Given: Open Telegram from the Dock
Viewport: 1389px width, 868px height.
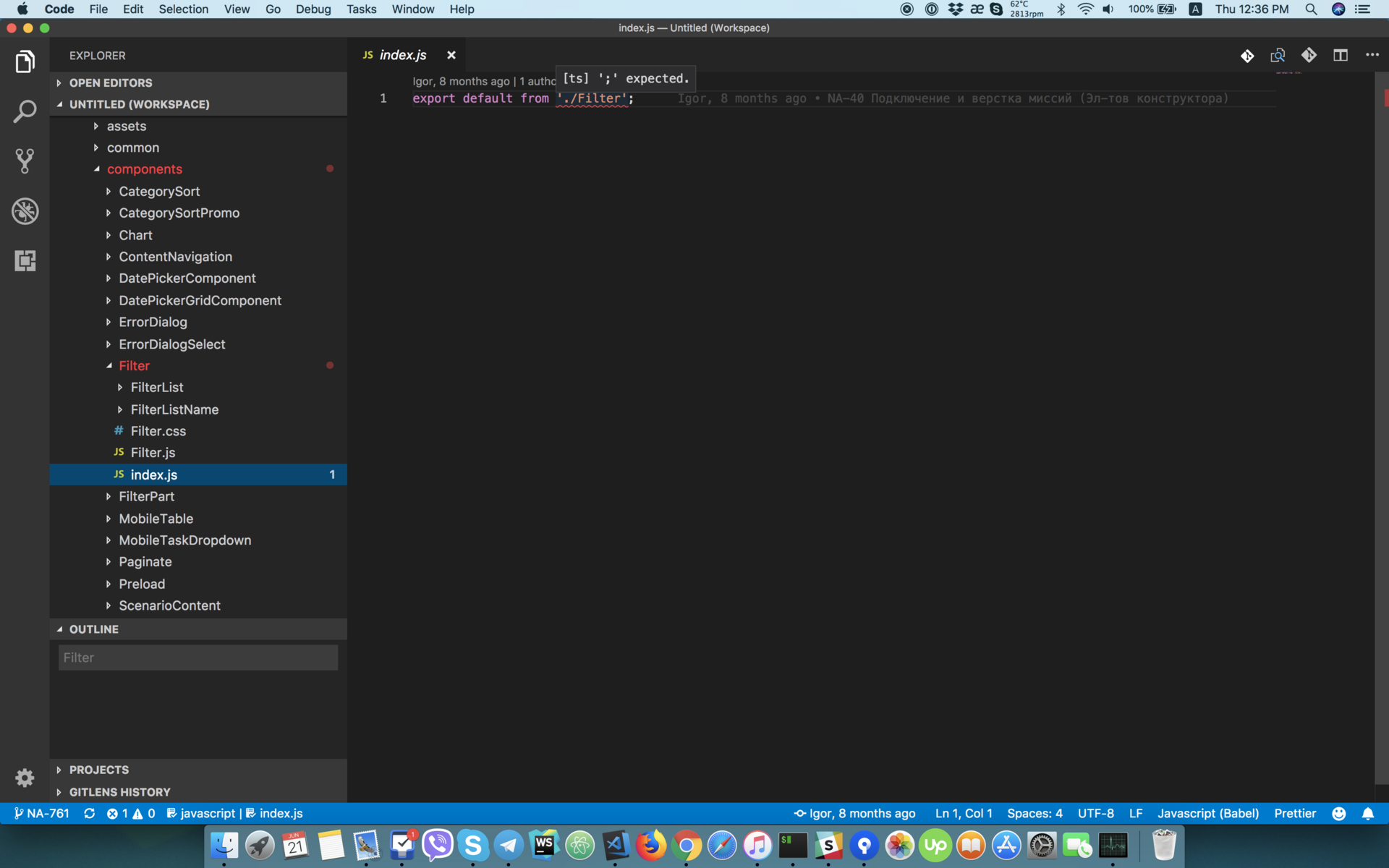Looking at the screenshot, I should point(509,845).
